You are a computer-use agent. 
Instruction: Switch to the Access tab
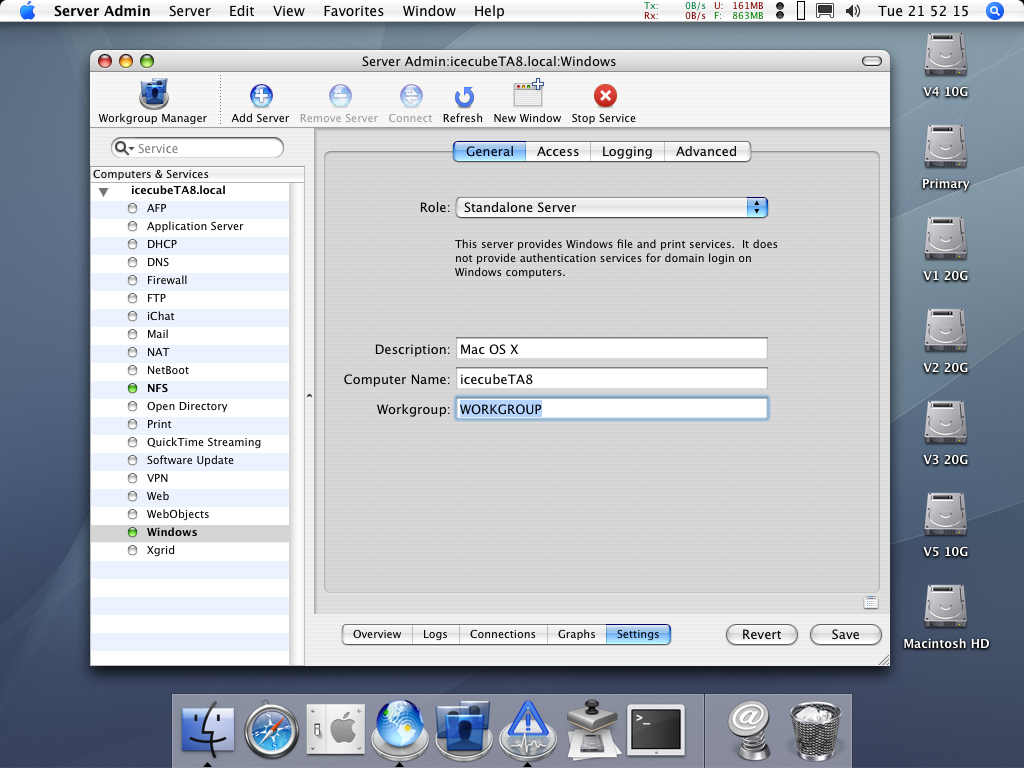pos(558,152)
